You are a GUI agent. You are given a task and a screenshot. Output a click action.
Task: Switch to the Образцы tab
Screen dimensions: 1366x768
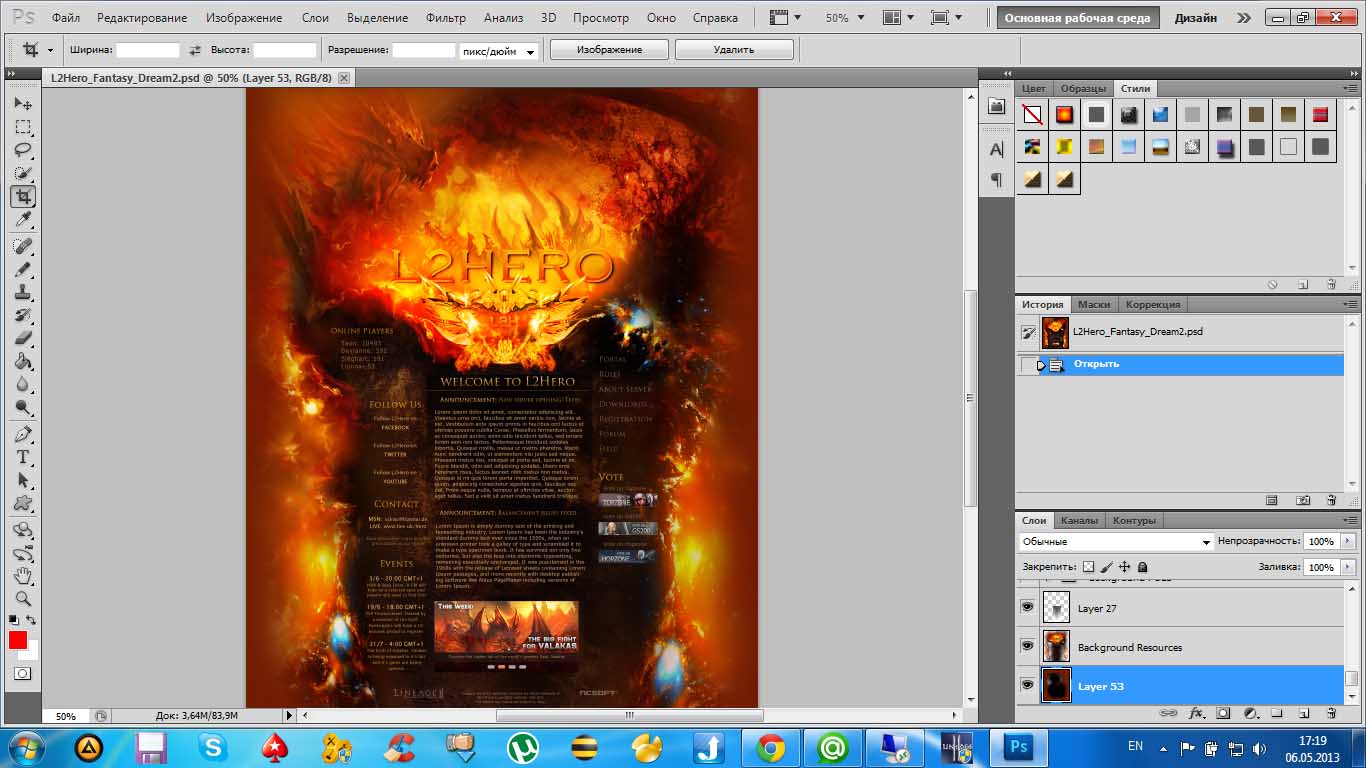1083,88
